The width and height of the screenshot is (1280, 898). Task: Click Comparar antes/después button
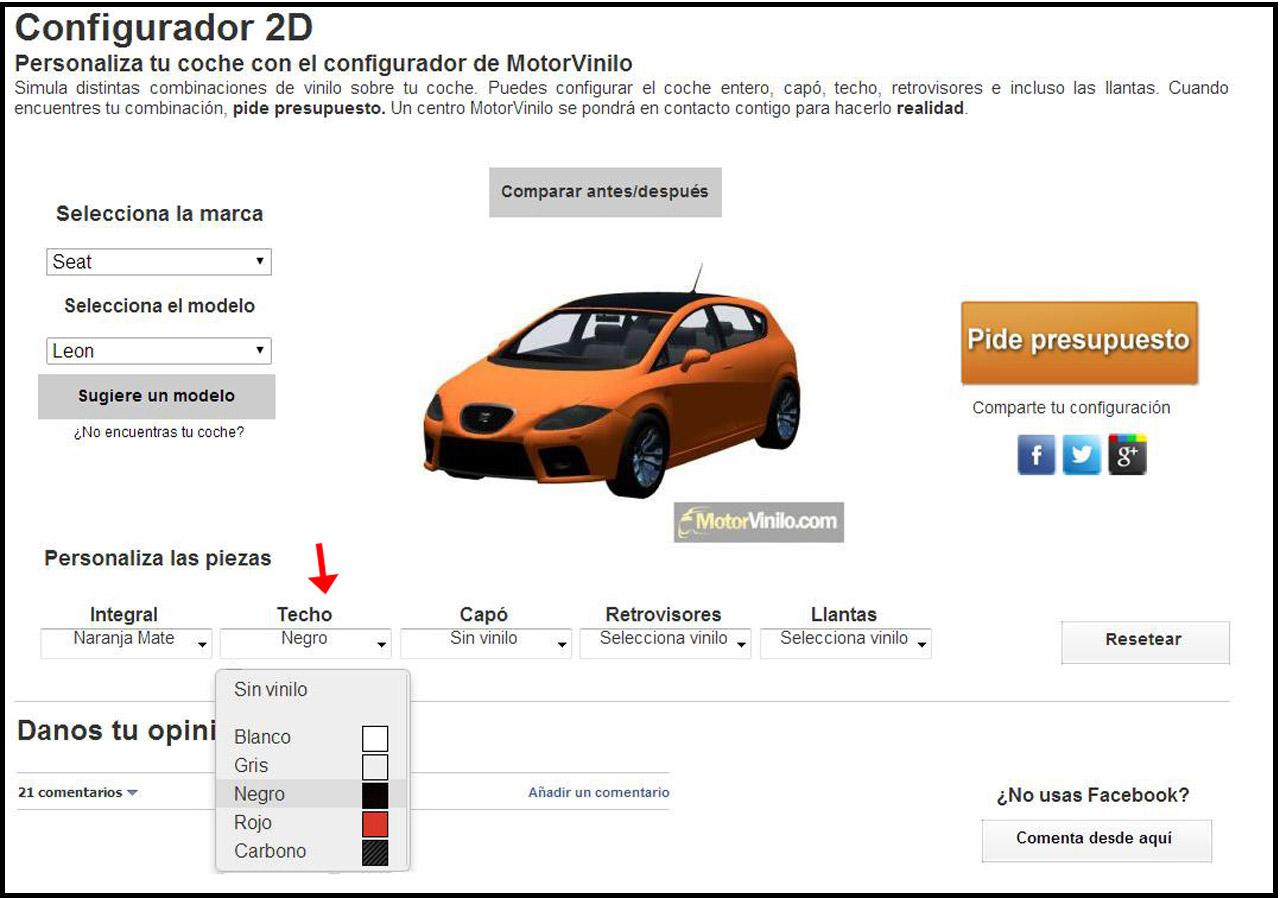pyautogui.click(x=605, y=192)
